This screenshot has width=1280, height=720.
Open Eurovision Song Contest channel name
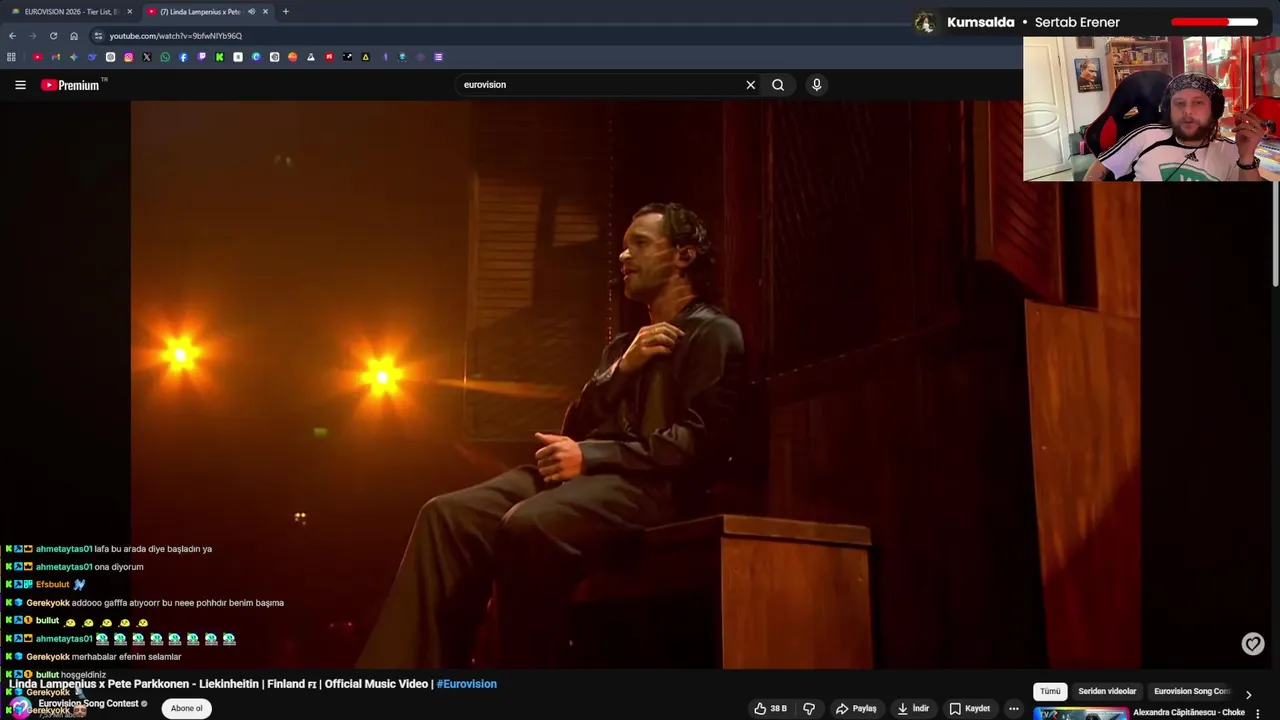click(88, 703)
